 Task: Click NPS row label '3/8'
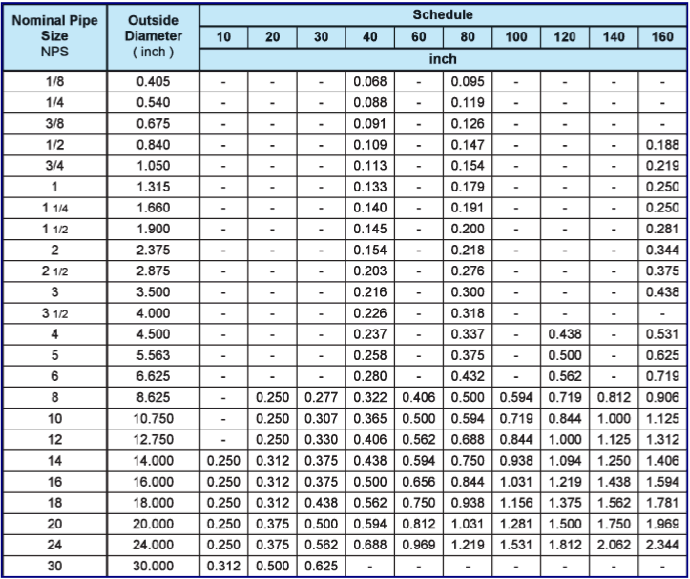point(55,124)
